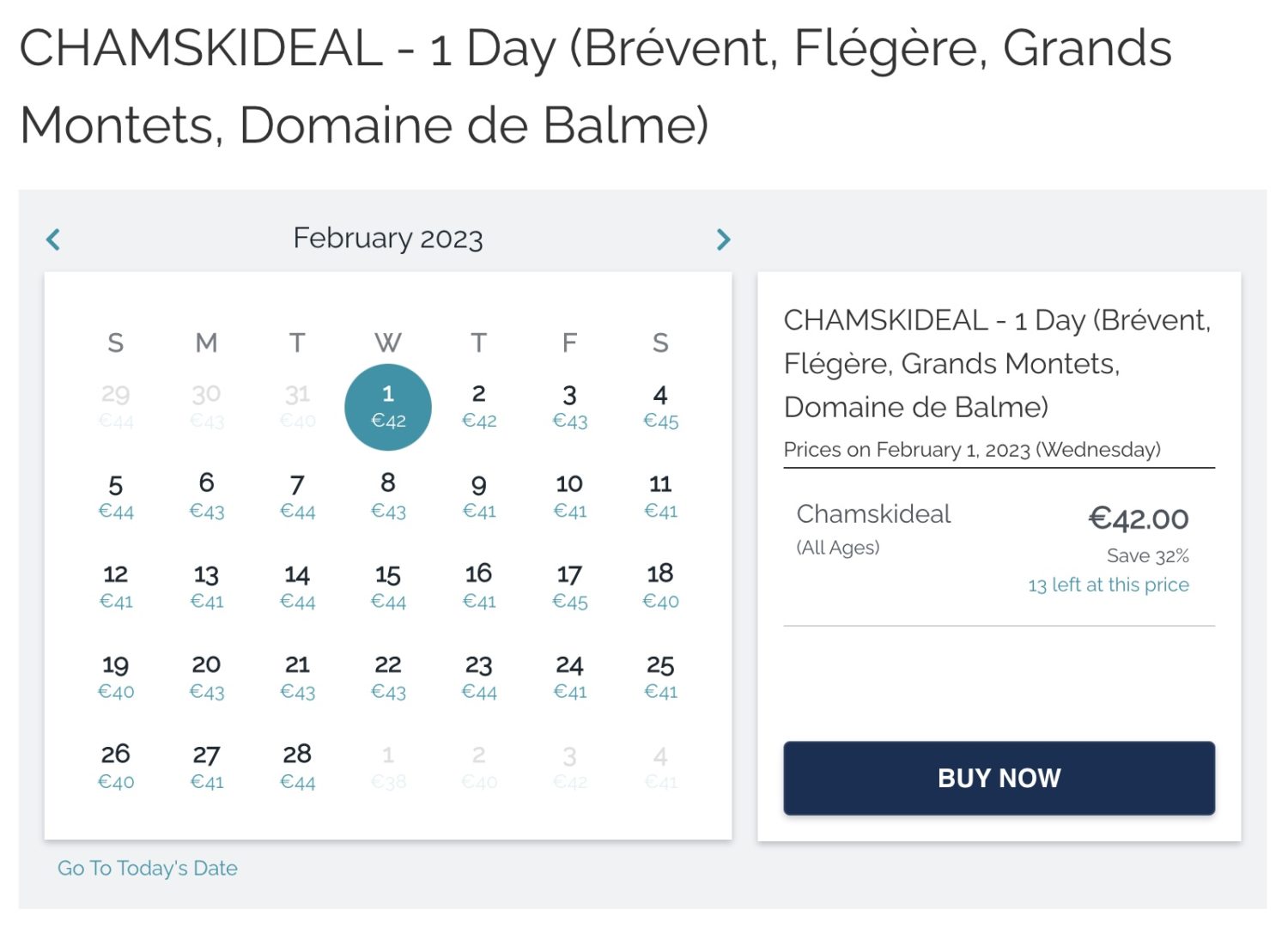Select the greyed-out January 31 date
Image resolution: width=1288 pixels, height=934 pixels.
297,406
